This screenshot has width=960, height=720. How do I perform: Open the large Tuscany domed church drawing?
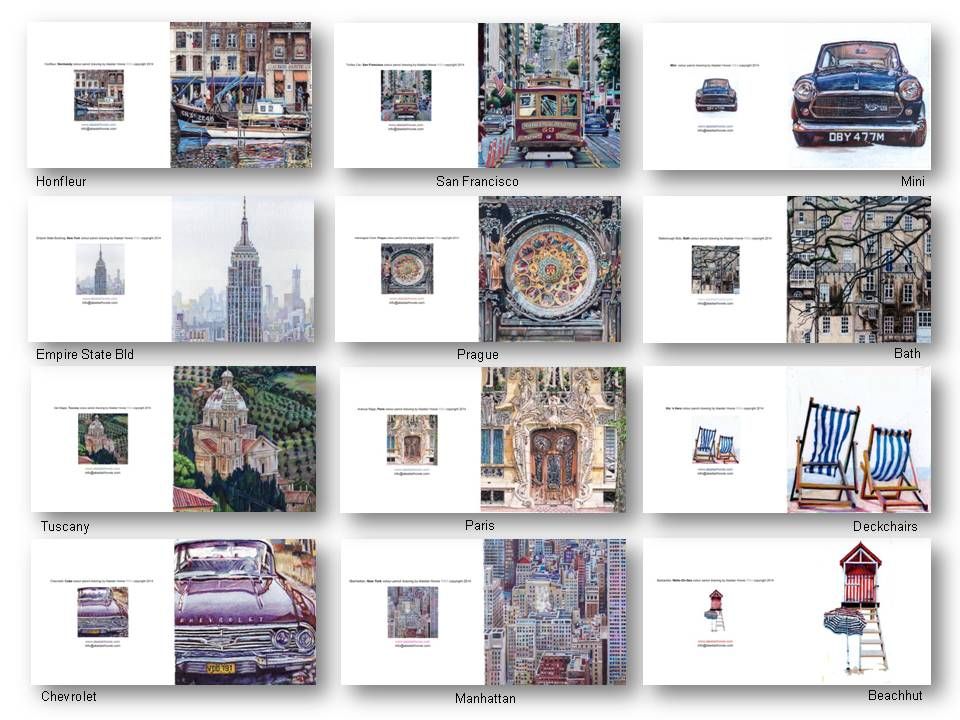[x=244, y=439]
